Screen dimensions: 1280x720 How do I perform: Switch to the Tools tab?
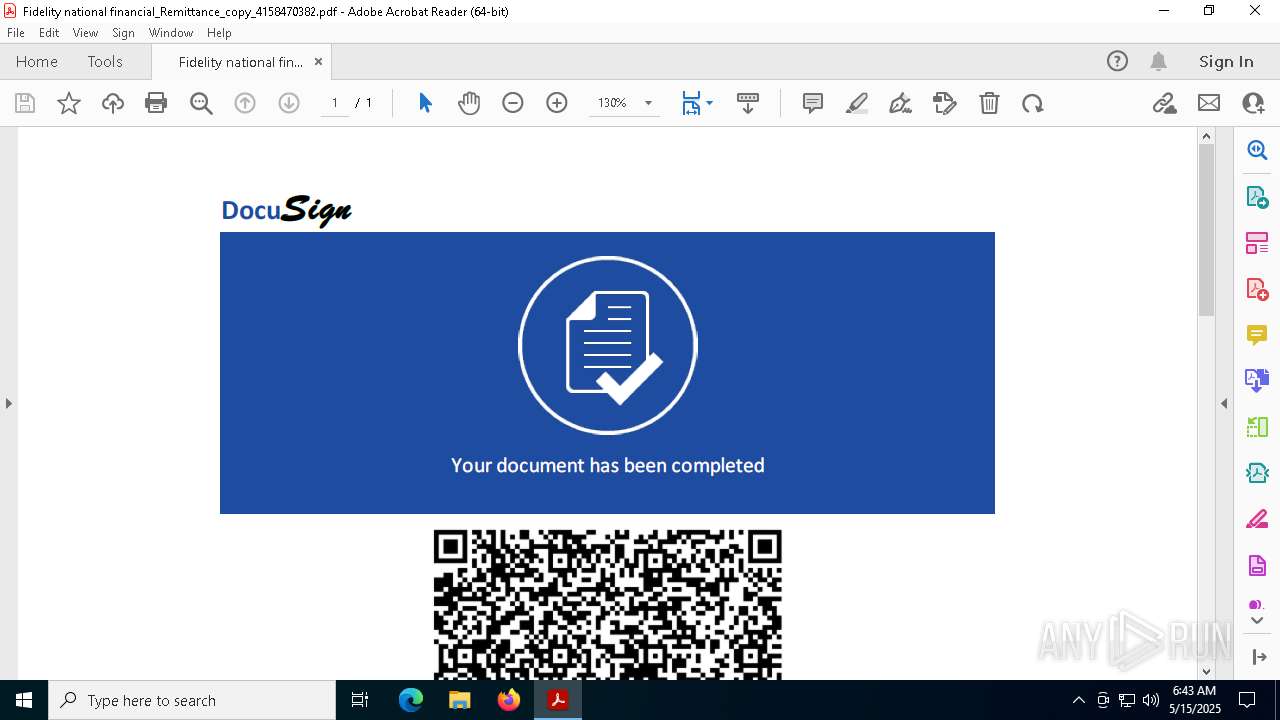click(105, 61)
